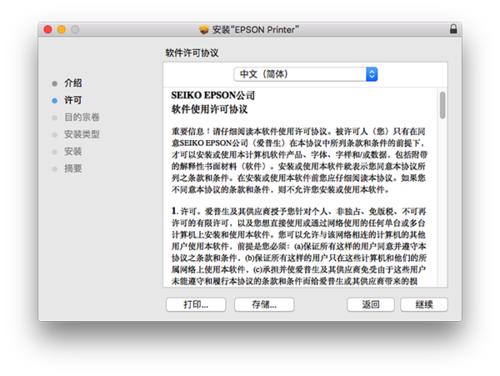Click the 存储... button
Screen dimensions: 500x376
coord(264,304)
